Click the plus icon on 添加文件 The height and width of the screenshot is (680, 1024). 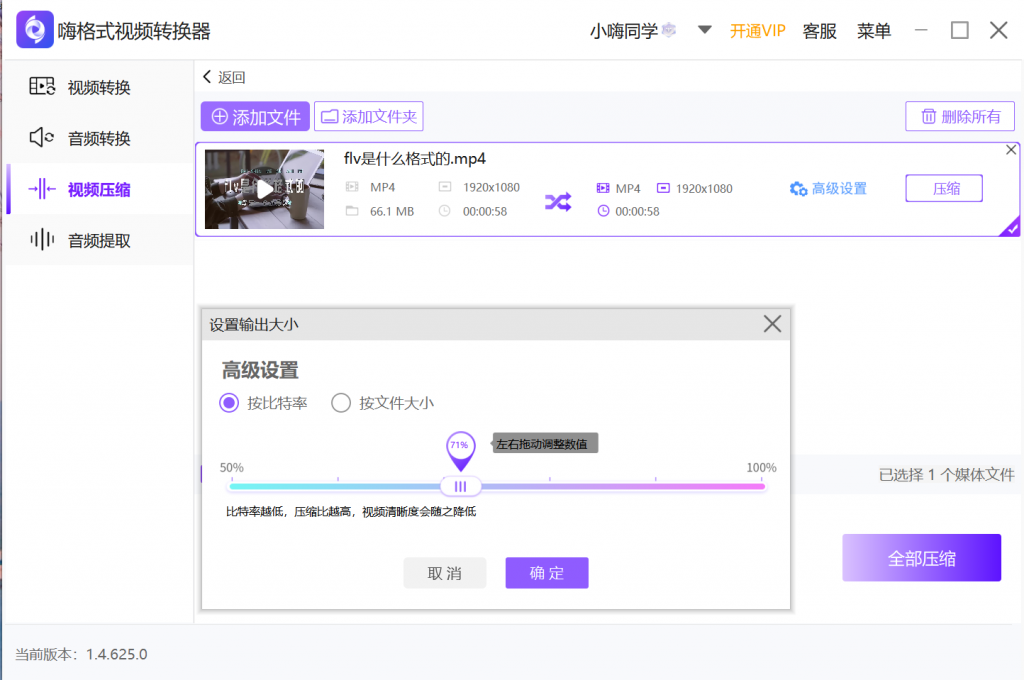point(219,116)
